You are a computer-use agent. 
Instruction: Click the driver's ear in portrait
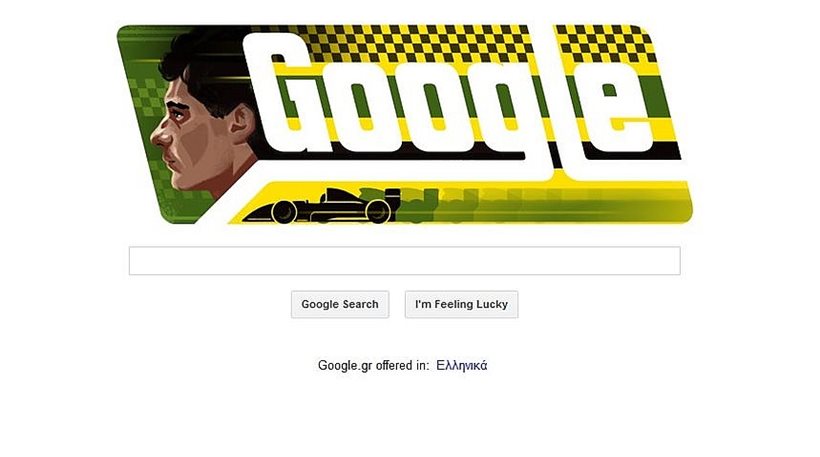(243, 125)
